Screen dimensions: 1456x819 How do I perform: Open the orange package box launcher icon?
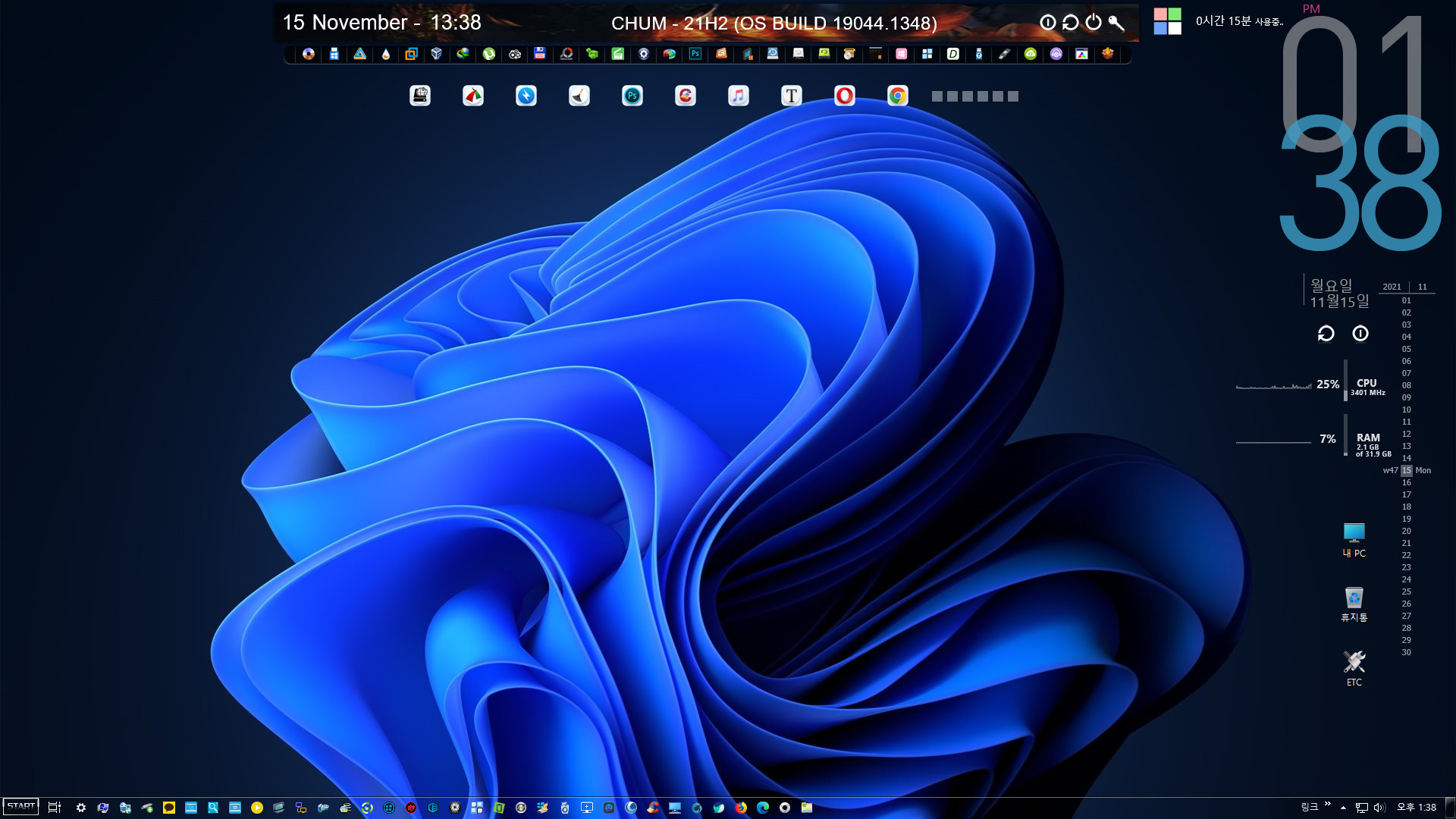click(1107, 54)
